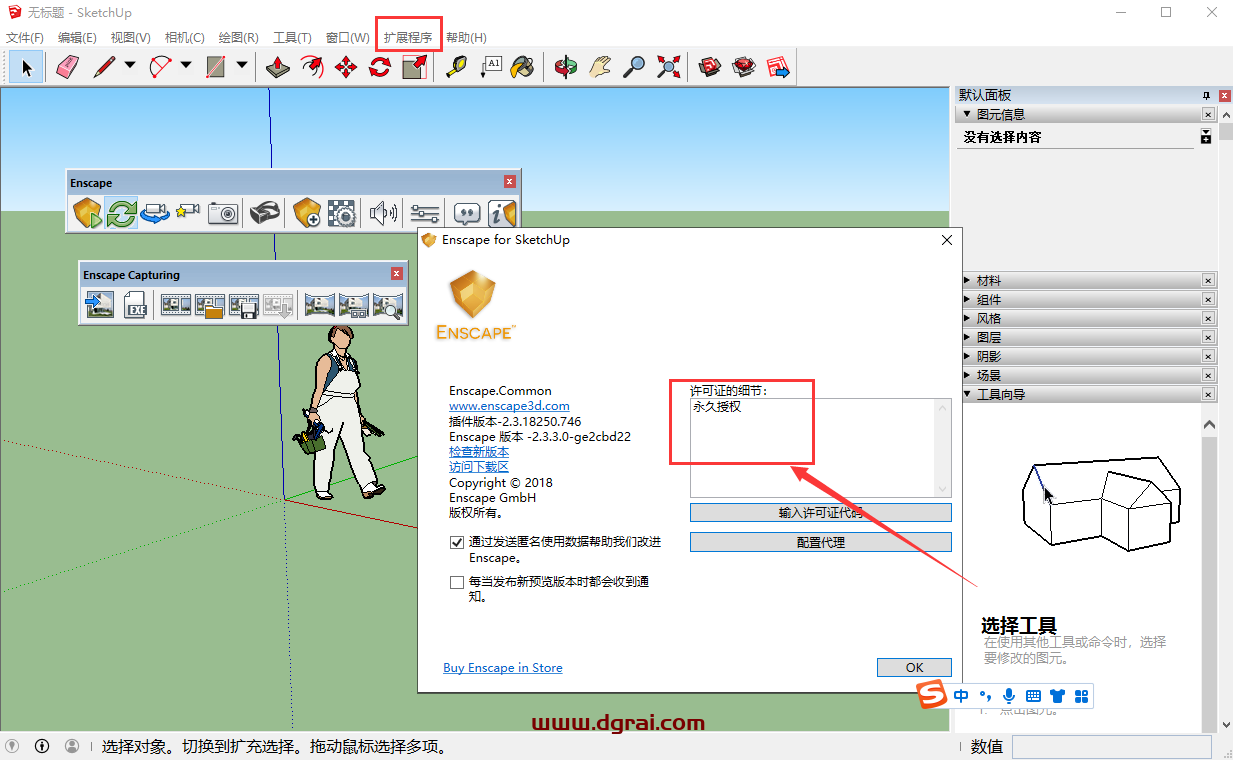The height and width of the screenshot is (760, 1233).
Task: Select the Scale tool
Action: pyautogui.click(x=414, y=67)
